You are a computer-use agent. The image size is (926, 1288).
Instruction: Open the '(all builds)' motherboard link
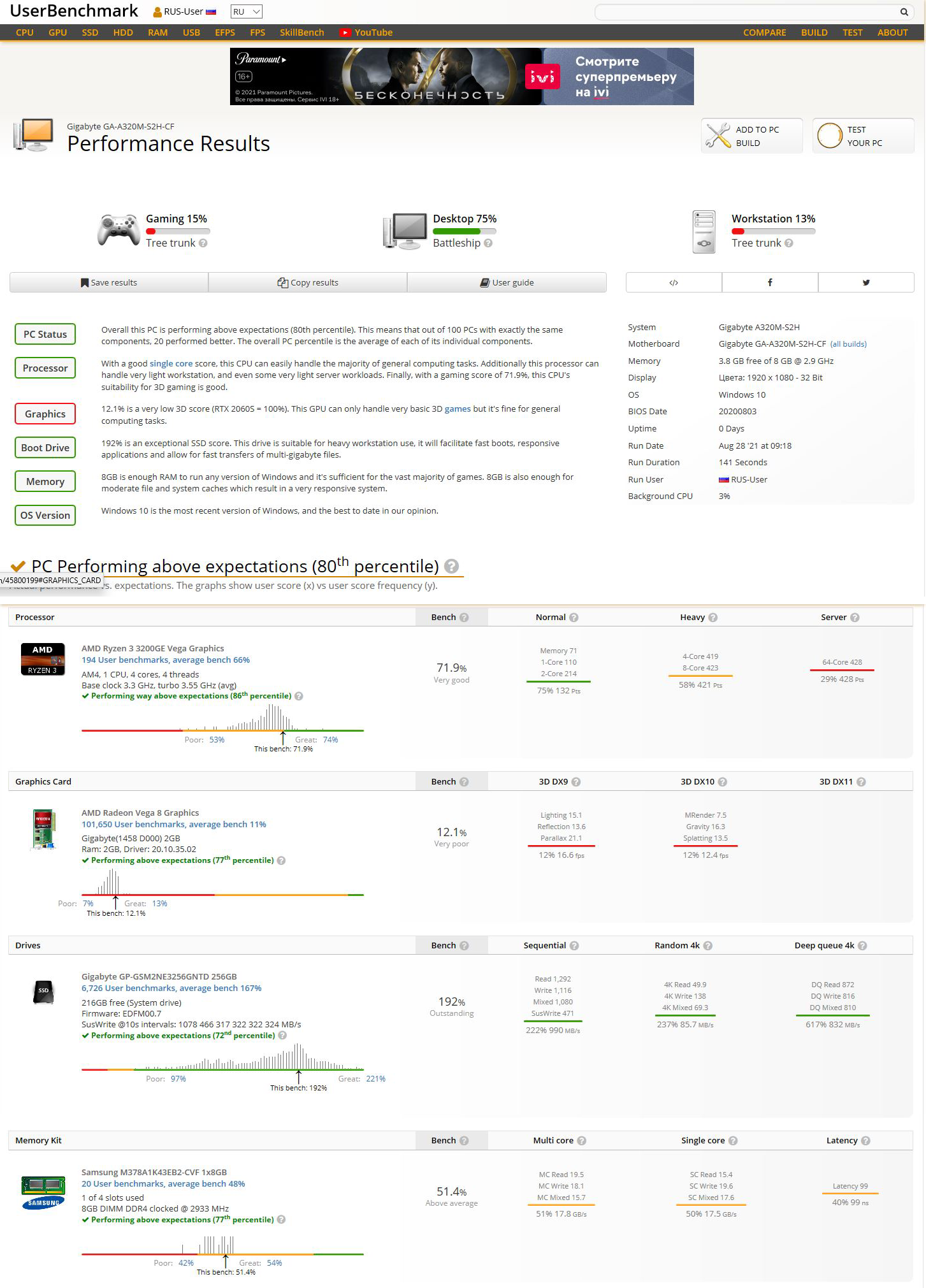click(848, 344)
